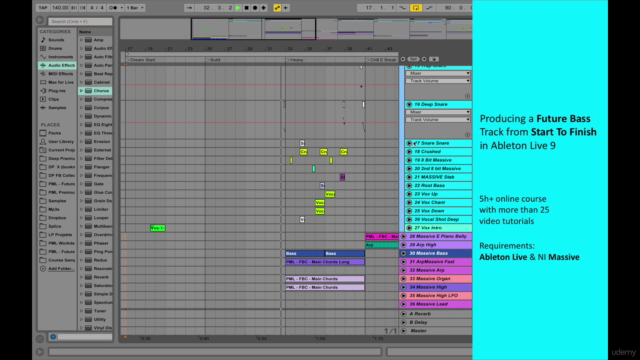This screenshot has height=360, width=640.
Task: Select the Clips category
Action: (53, 99)
